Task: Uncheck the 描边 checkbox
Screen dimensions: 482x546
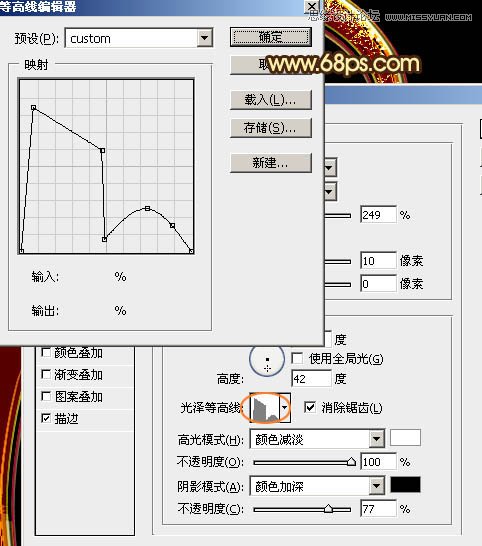Action: click(x=46, y=418)
